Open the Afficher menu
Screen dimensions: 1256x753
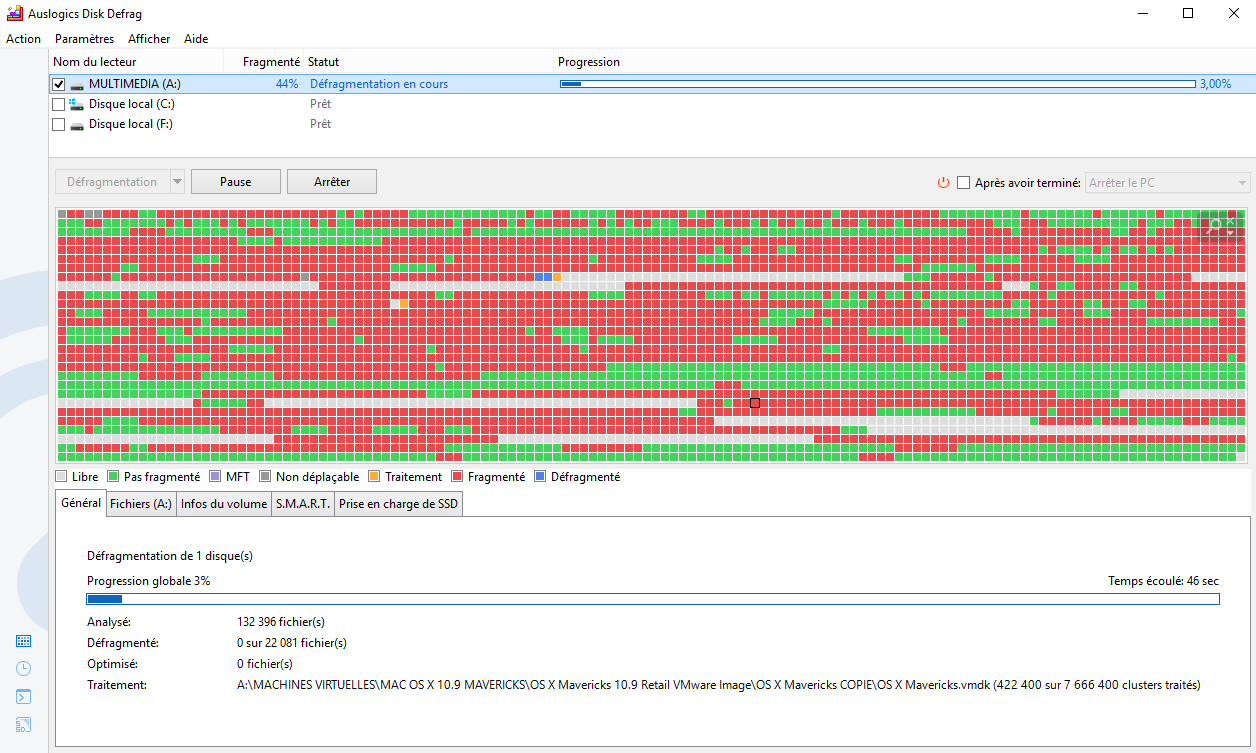(x=149, y=39)
